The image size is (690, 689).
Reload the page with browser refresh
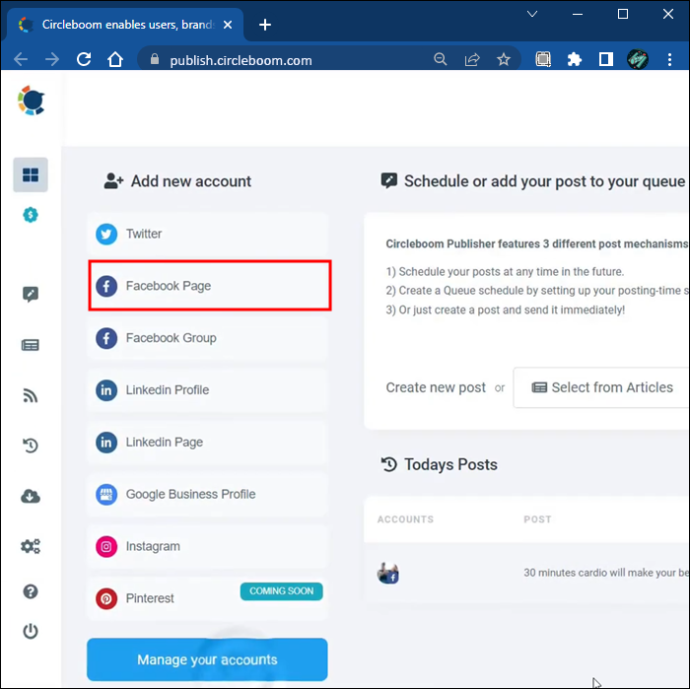pos(84,59)
